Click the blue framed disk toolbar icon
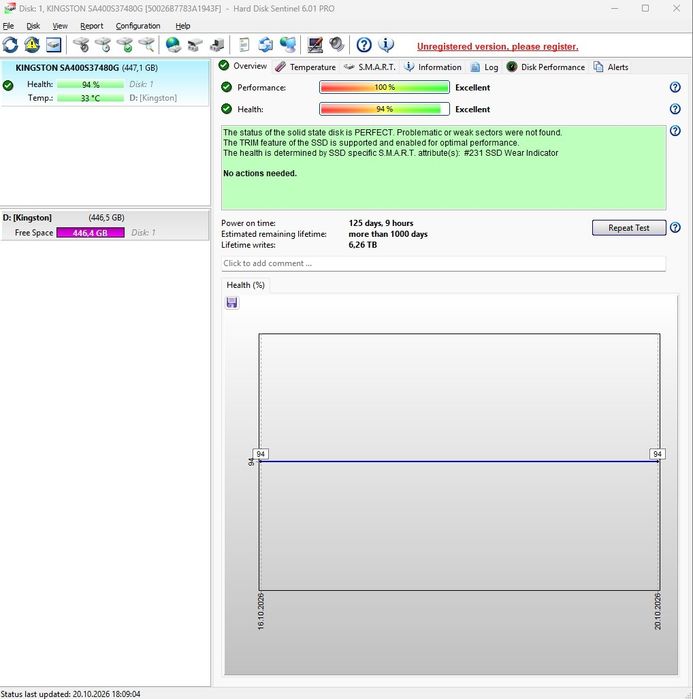The width and height of the screenshot is (693, 699). pyautogui.click(x=53, y=45)
